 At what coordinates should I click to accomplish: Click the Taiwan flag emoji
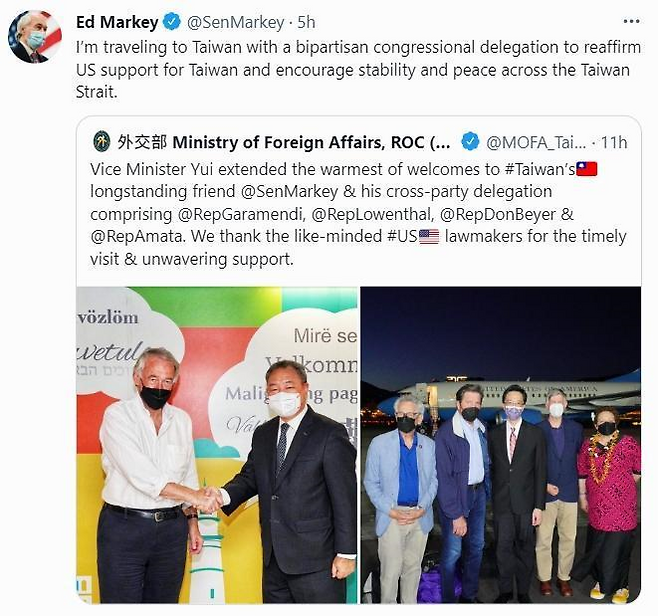[587, 168]
